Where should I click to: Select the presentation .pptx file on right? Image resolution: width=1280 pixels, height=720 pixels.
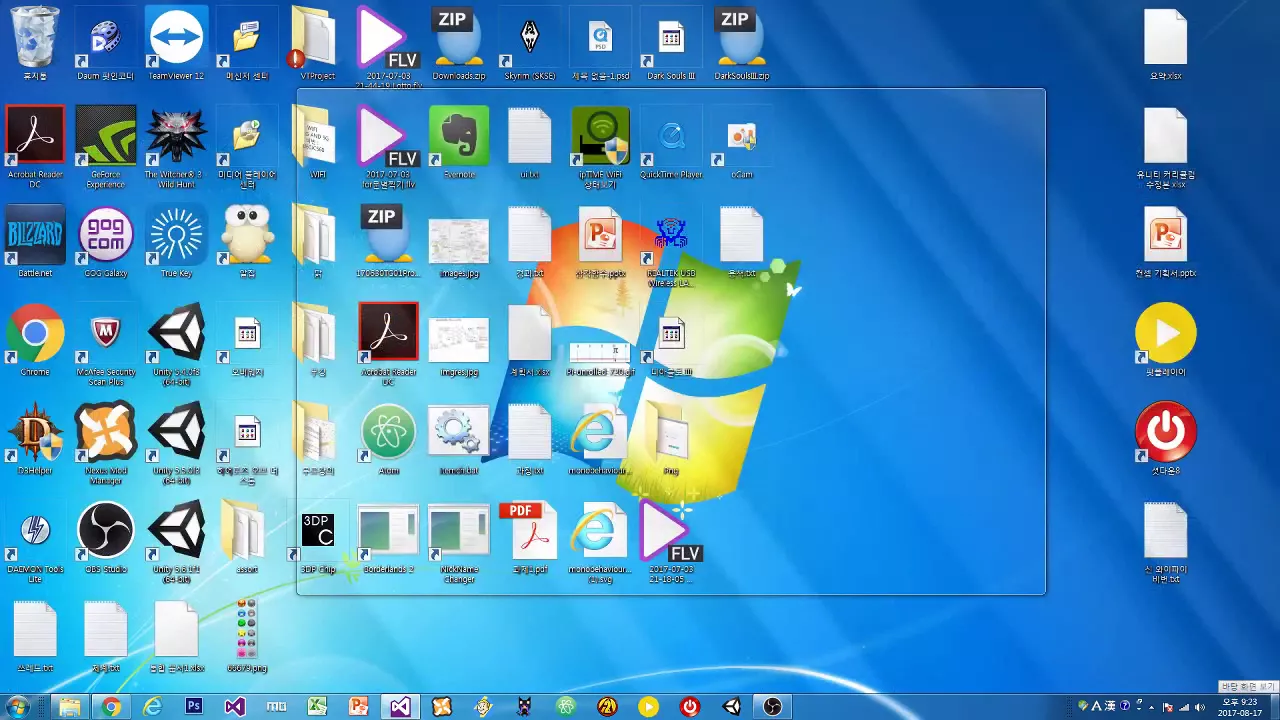point(1166,241)
